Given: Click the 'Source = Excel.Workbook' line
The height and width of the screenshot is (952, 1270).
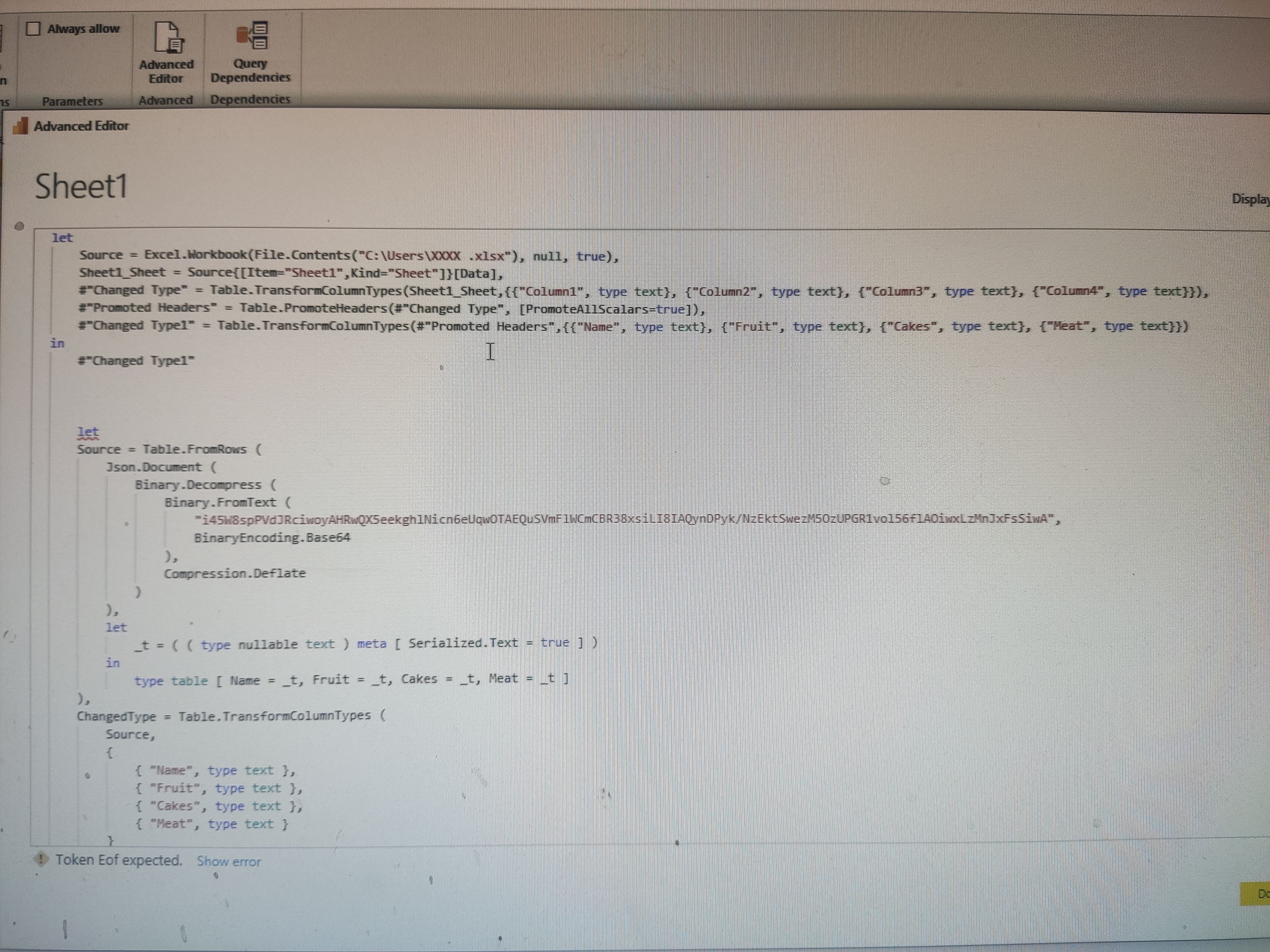Looking at the screenshot, I should [x=349, y=255].
